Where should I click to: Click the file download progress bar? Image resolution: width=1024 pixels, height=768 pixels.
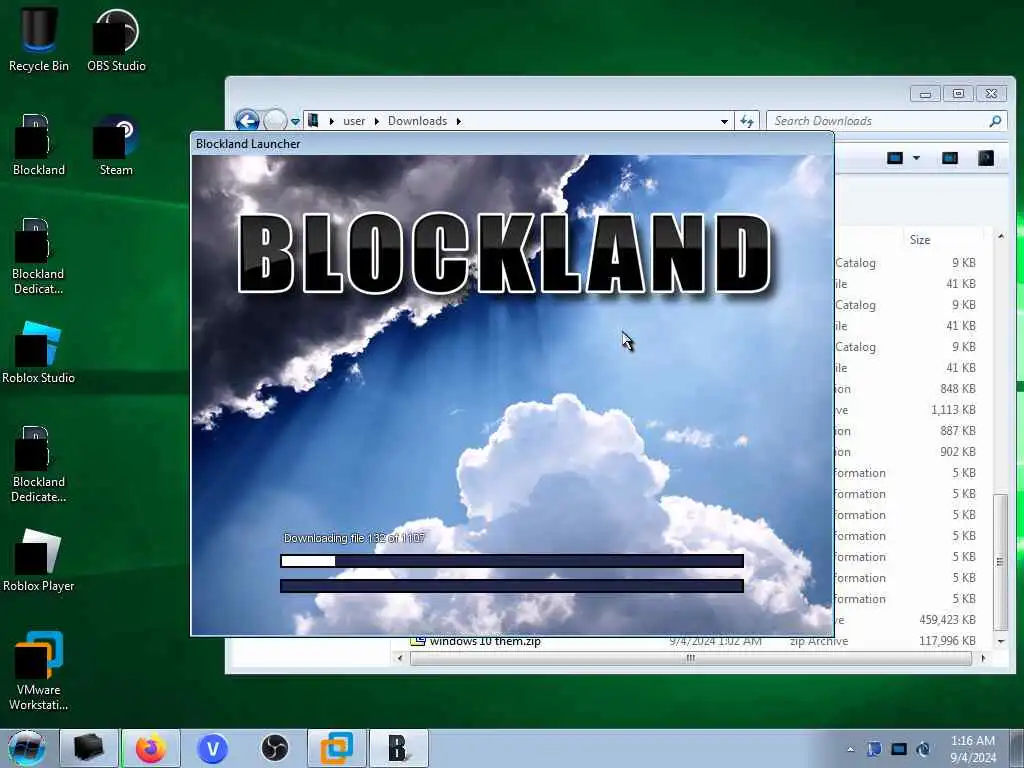(x=512, y=561)
